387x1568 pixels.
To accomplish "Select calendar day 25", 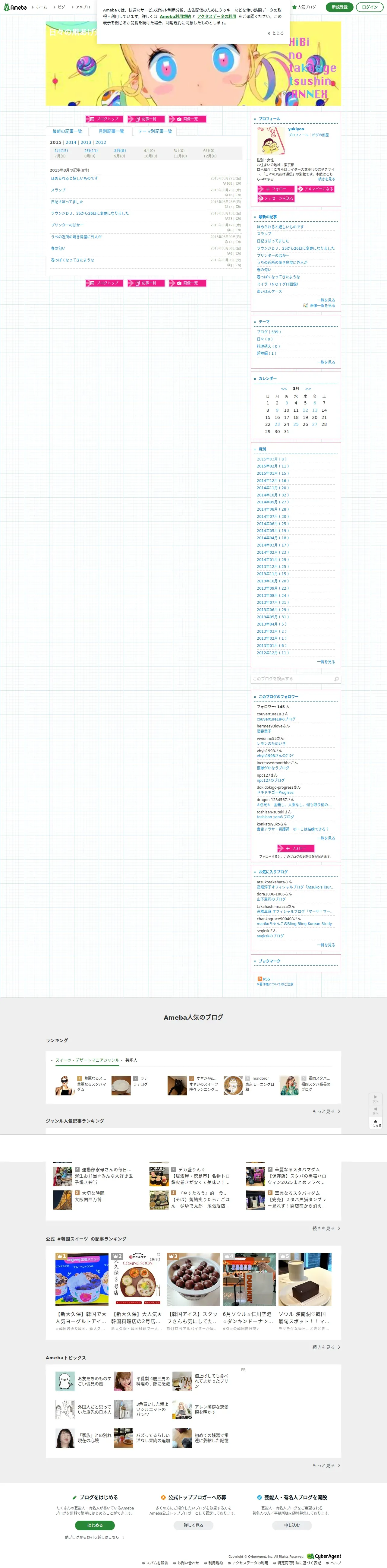I will point(296,424).
